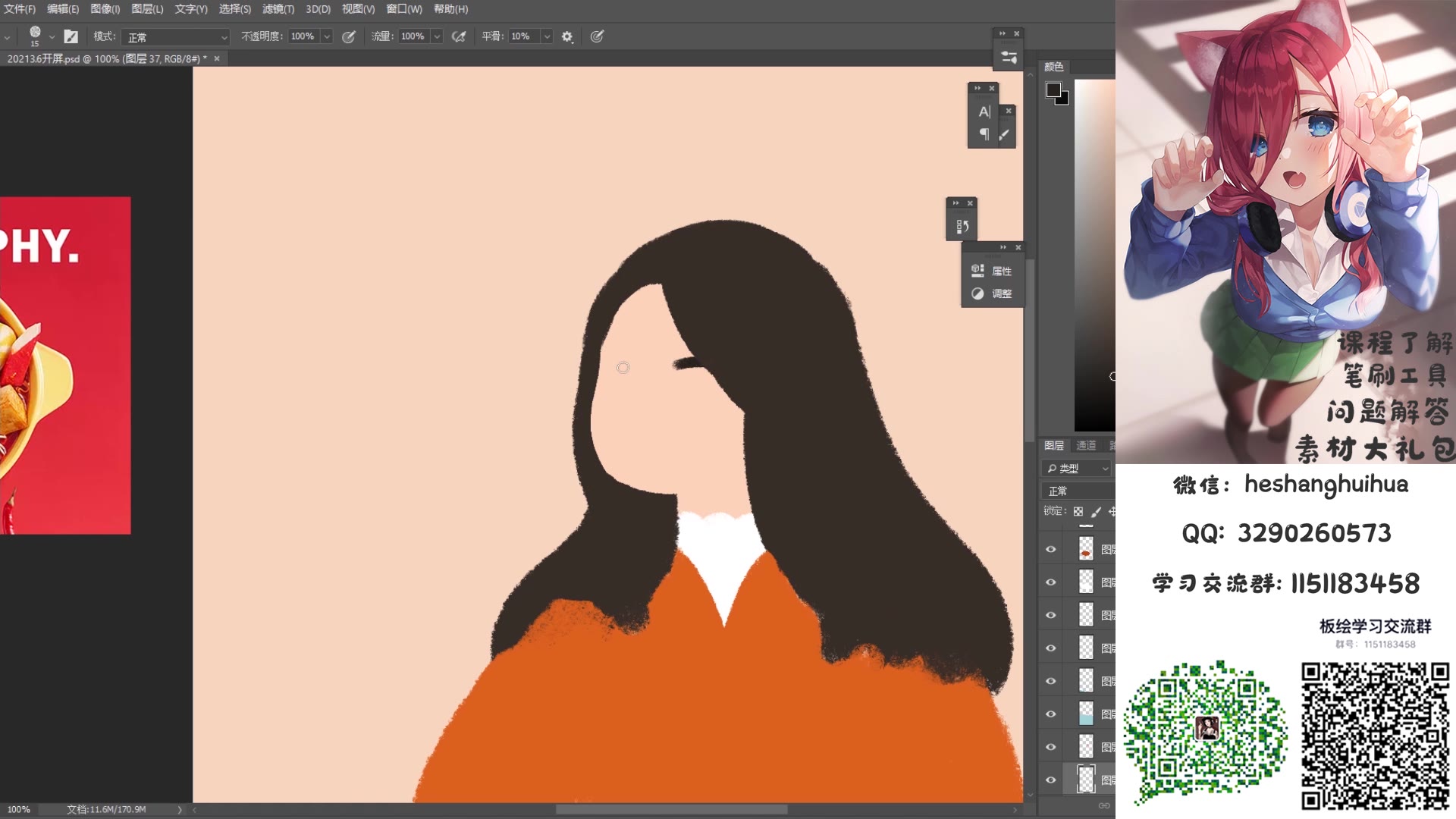Expand the brush preset picker arrow
Screen dimensions: 1456x819
(52, 36)
